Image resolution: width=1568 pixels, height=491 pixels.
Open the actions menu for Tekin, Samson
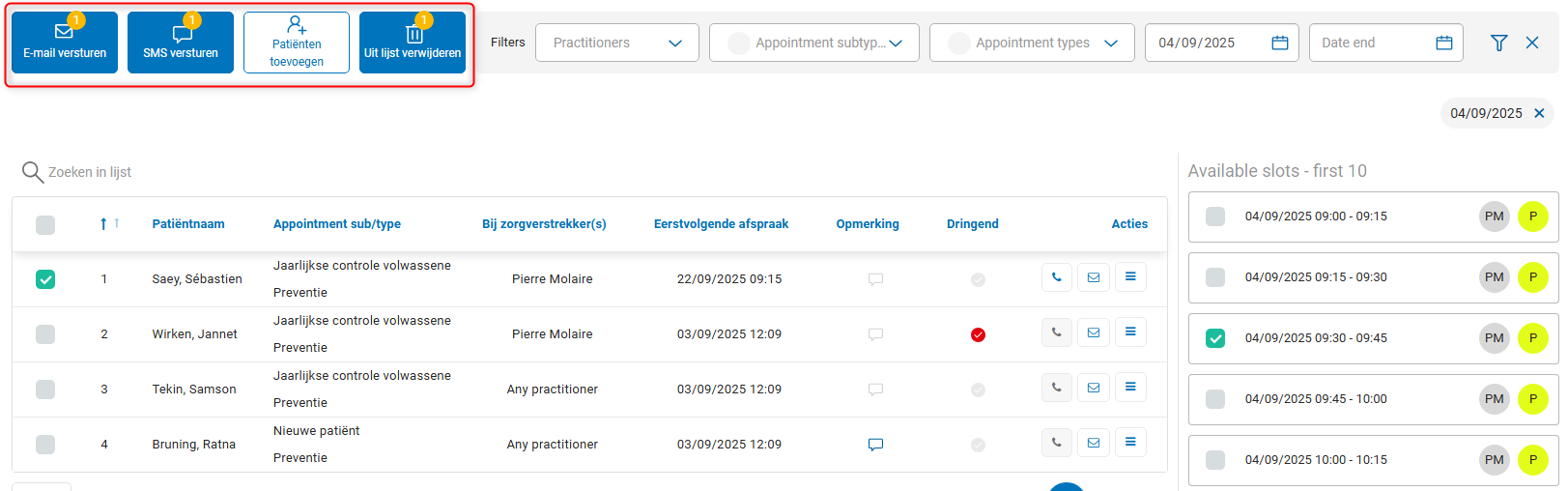tap(1130, 388)
